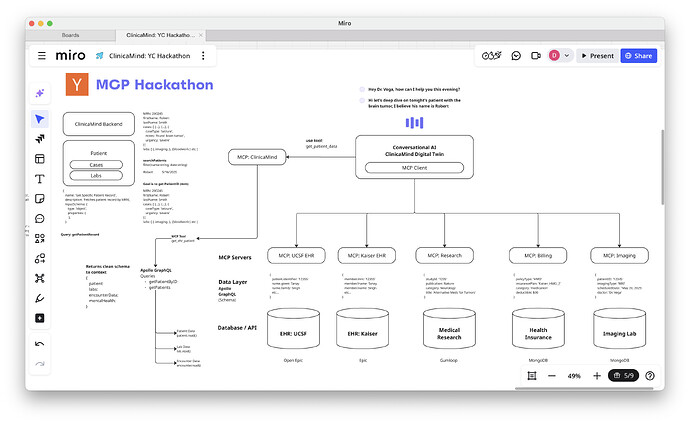Click the 'Apollo GraphQL' queries text

(x=156, y=270)
